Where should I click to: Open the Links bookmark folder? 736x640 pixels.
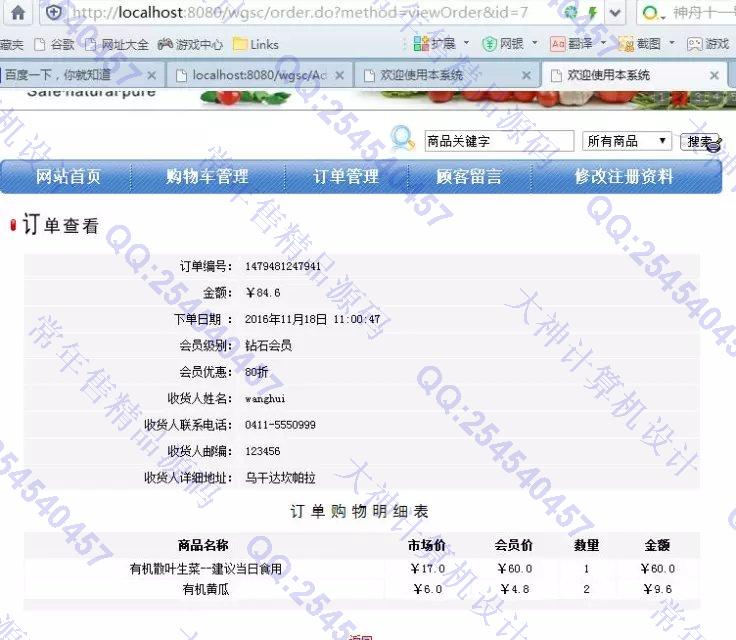point(255,44)
